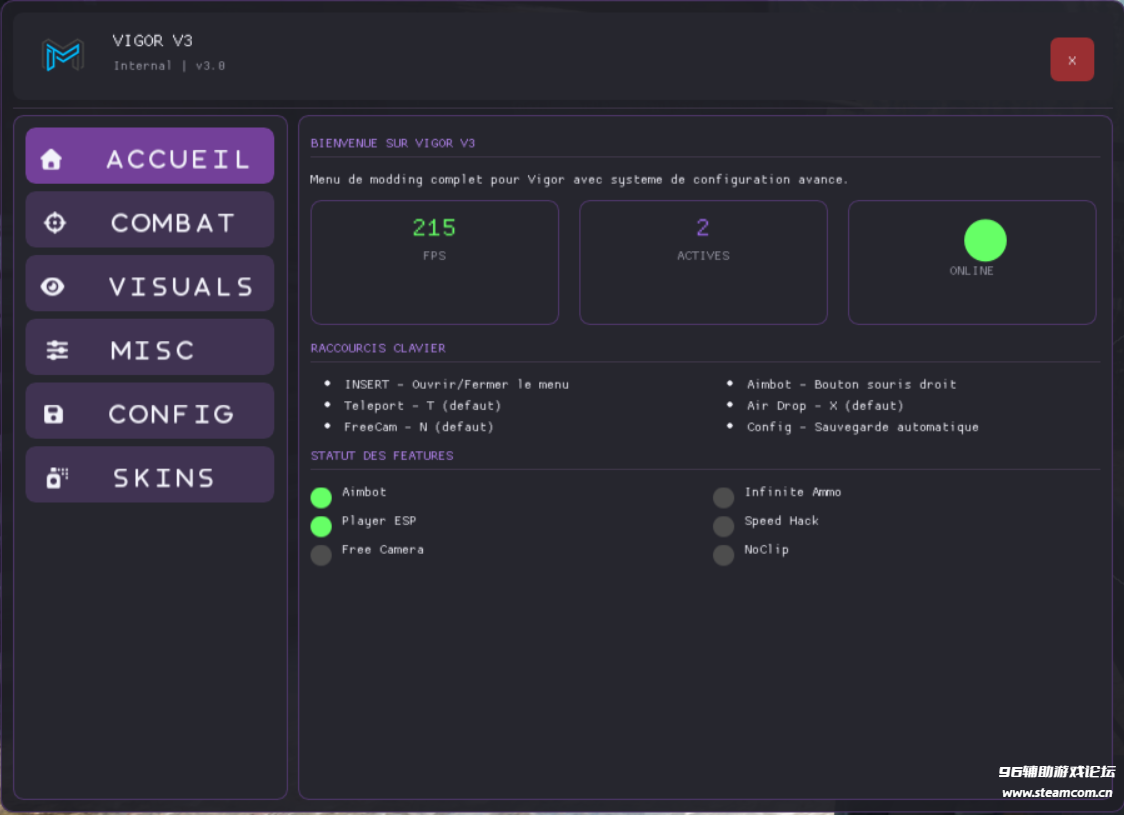The image size is (1124, 815).
Task: Click the spray can SKINS icon
Action: click(57, 478)
